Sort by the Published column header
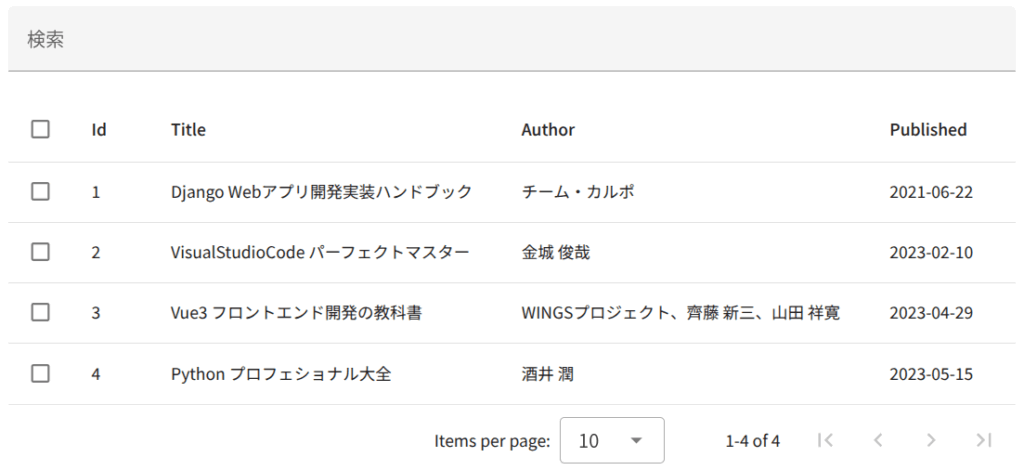The width and height of the screenshot is (1024, 470). coord(928,129)
